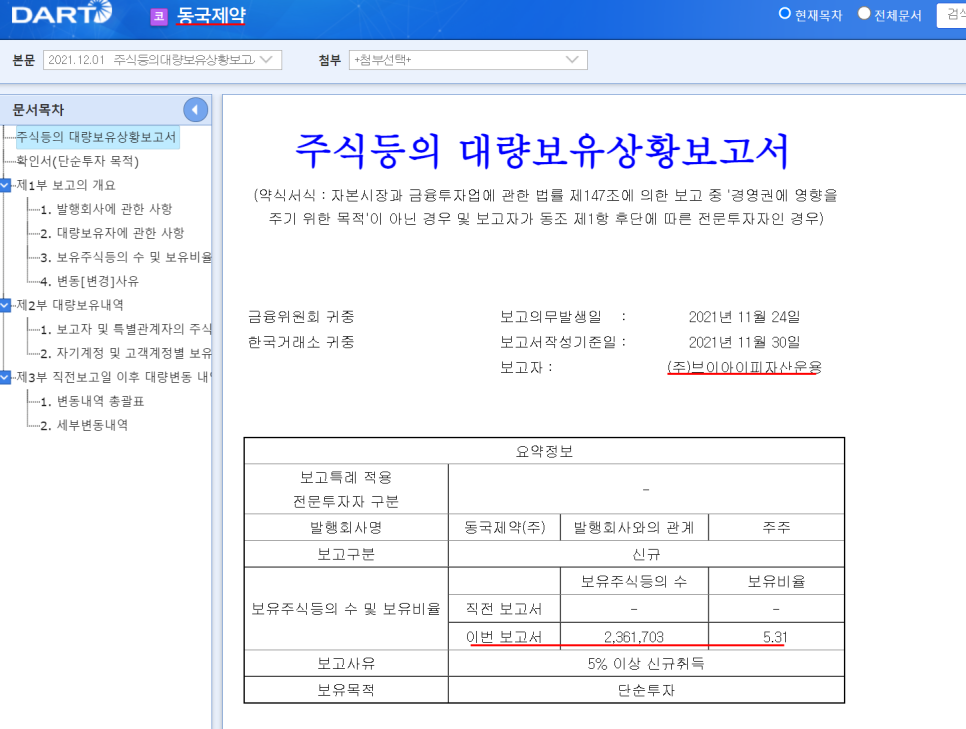Screen dimensions: 966x729
Task: Open 1. 발행회사에 관한 사항
Action: 107,209
